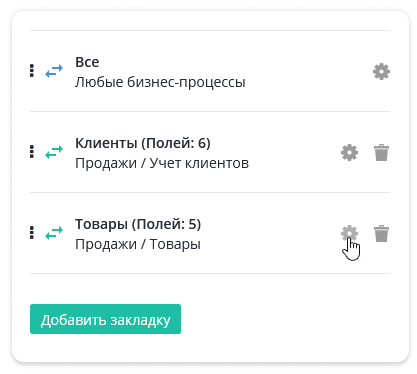Click the Продажи / Товары subtitle
The image size is (417, 374).
pos(138,244)
